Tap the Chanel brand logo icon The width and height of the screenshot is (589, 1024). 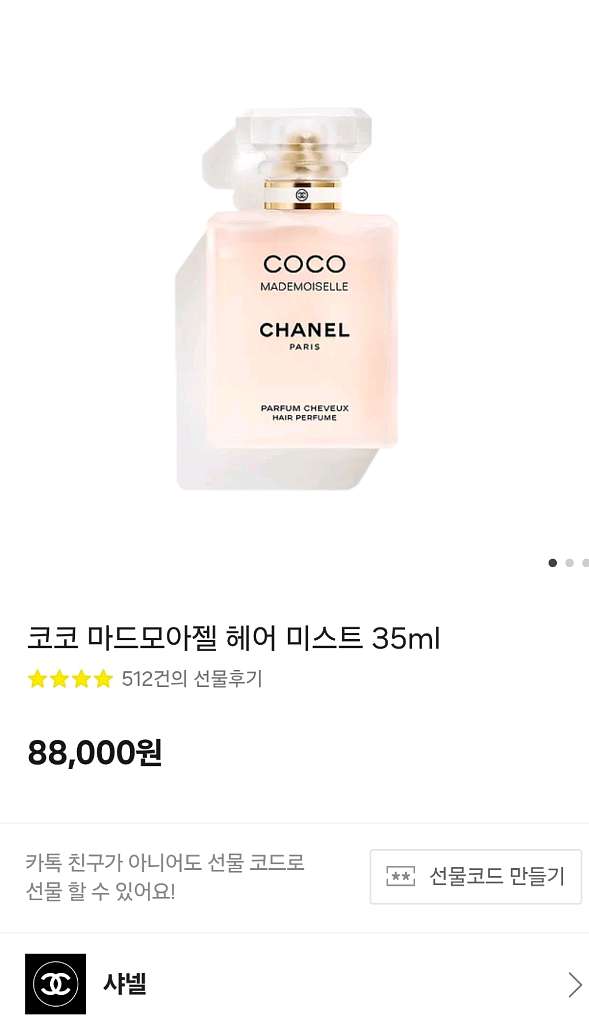click(56, 984)
